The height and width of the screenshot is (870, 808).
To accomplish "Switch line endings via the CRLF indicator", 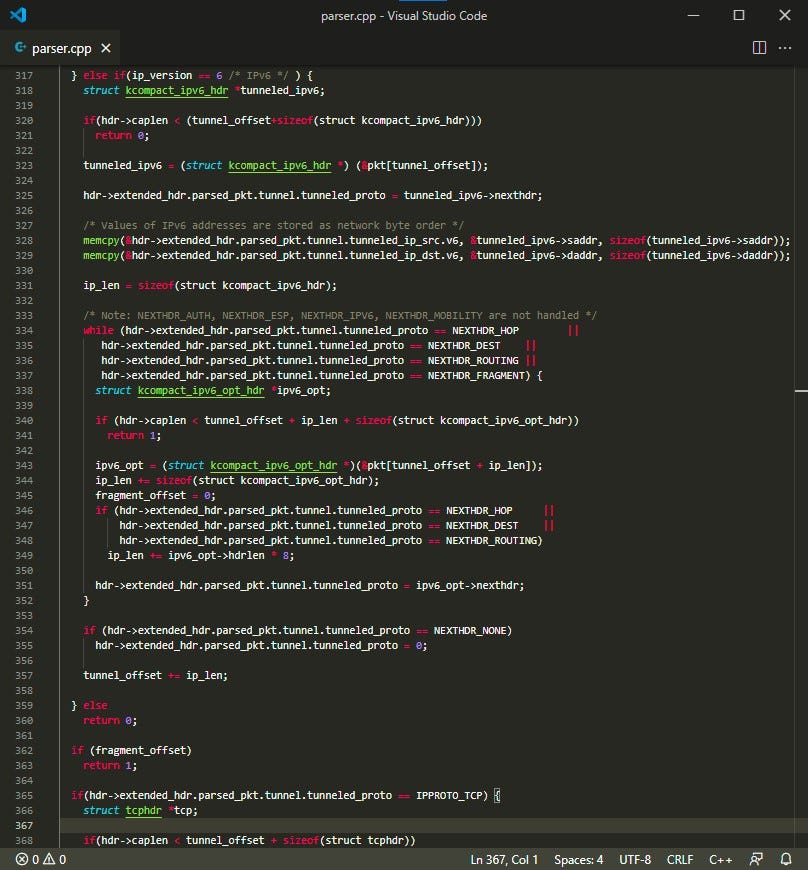I will [680, 859].
